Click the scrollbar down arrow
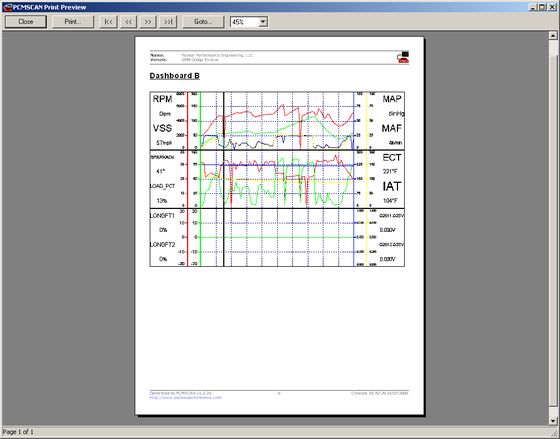The width and height of the screenshot is (560, 439). click(552, 421)
